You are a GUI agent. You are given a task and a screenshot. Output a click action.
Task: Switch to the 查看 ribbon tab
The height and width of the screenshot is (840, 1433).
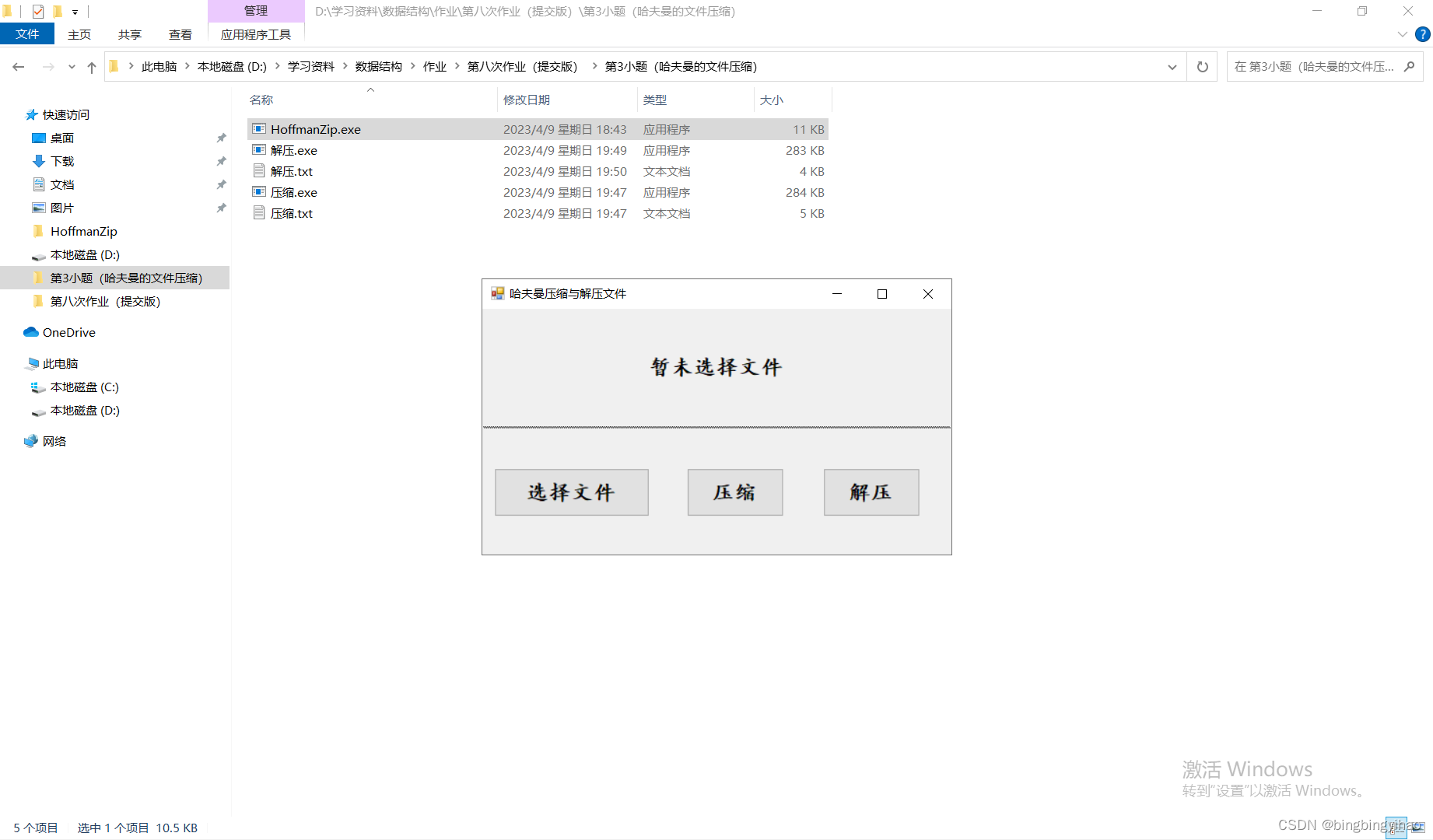click(180, 34)
